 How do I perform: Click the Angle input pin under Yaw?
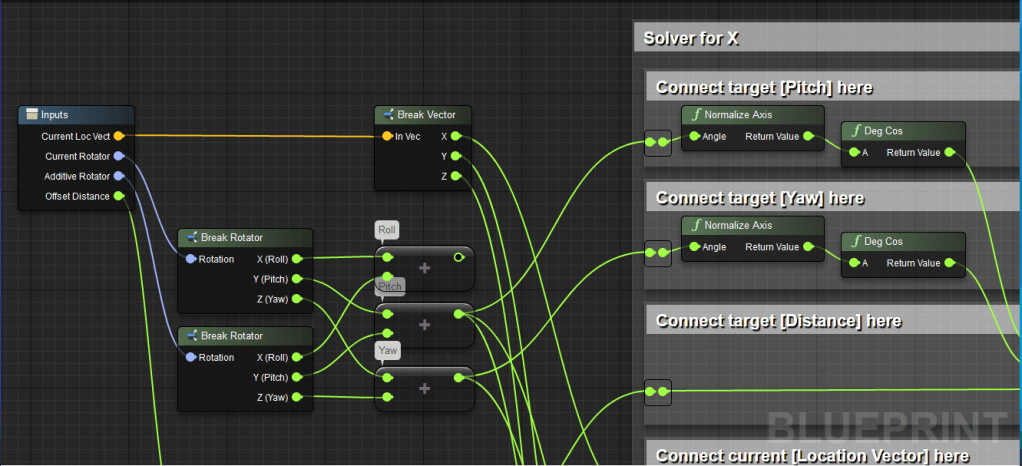point(692,247)
